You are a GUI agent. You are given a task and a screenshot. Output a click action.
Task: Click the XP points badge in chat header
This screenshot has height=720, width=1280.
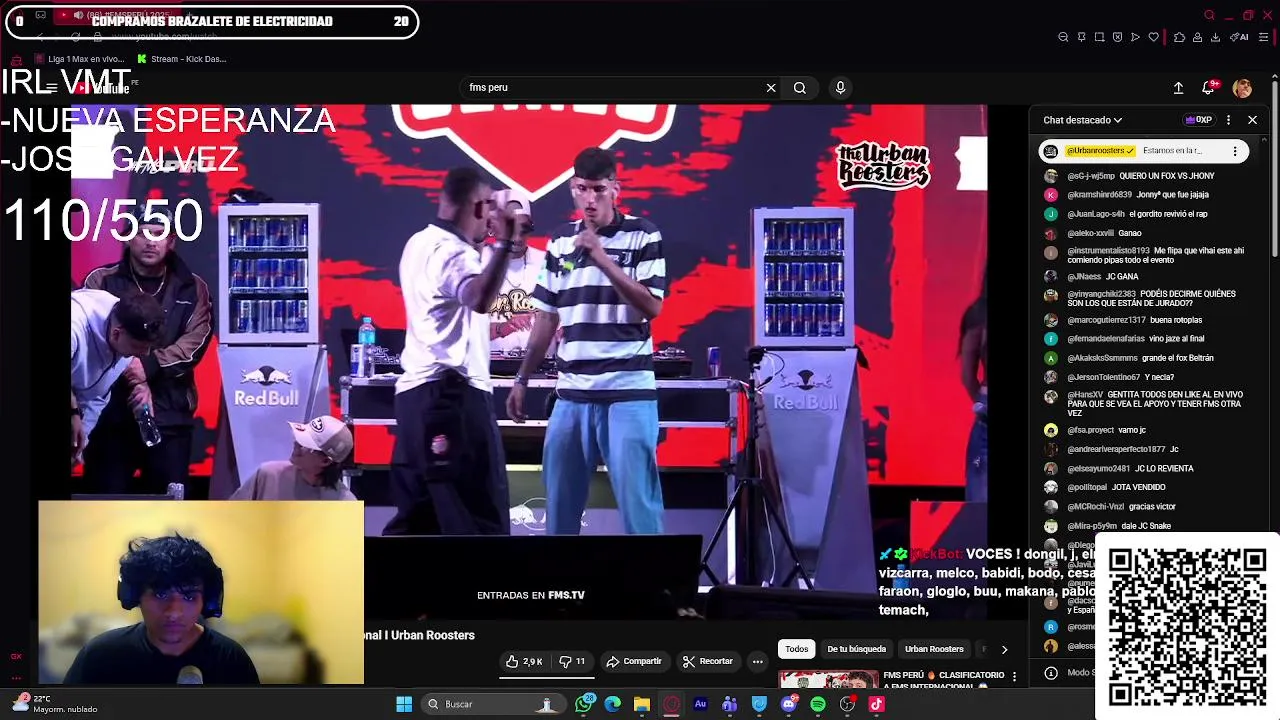pos(1198,120)
